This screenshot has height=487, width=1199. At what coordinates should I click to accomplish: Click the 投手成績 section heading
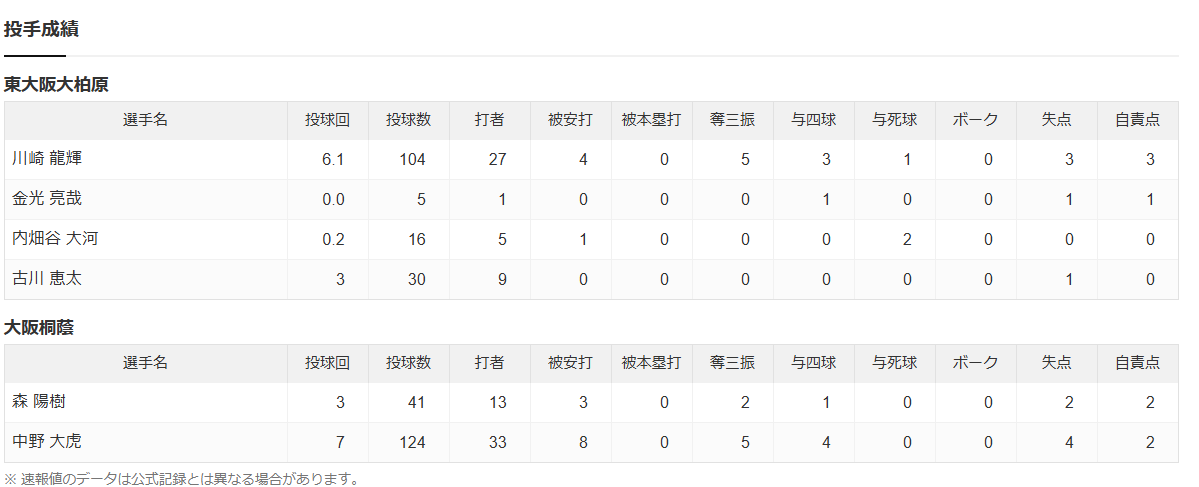point(41,30)
